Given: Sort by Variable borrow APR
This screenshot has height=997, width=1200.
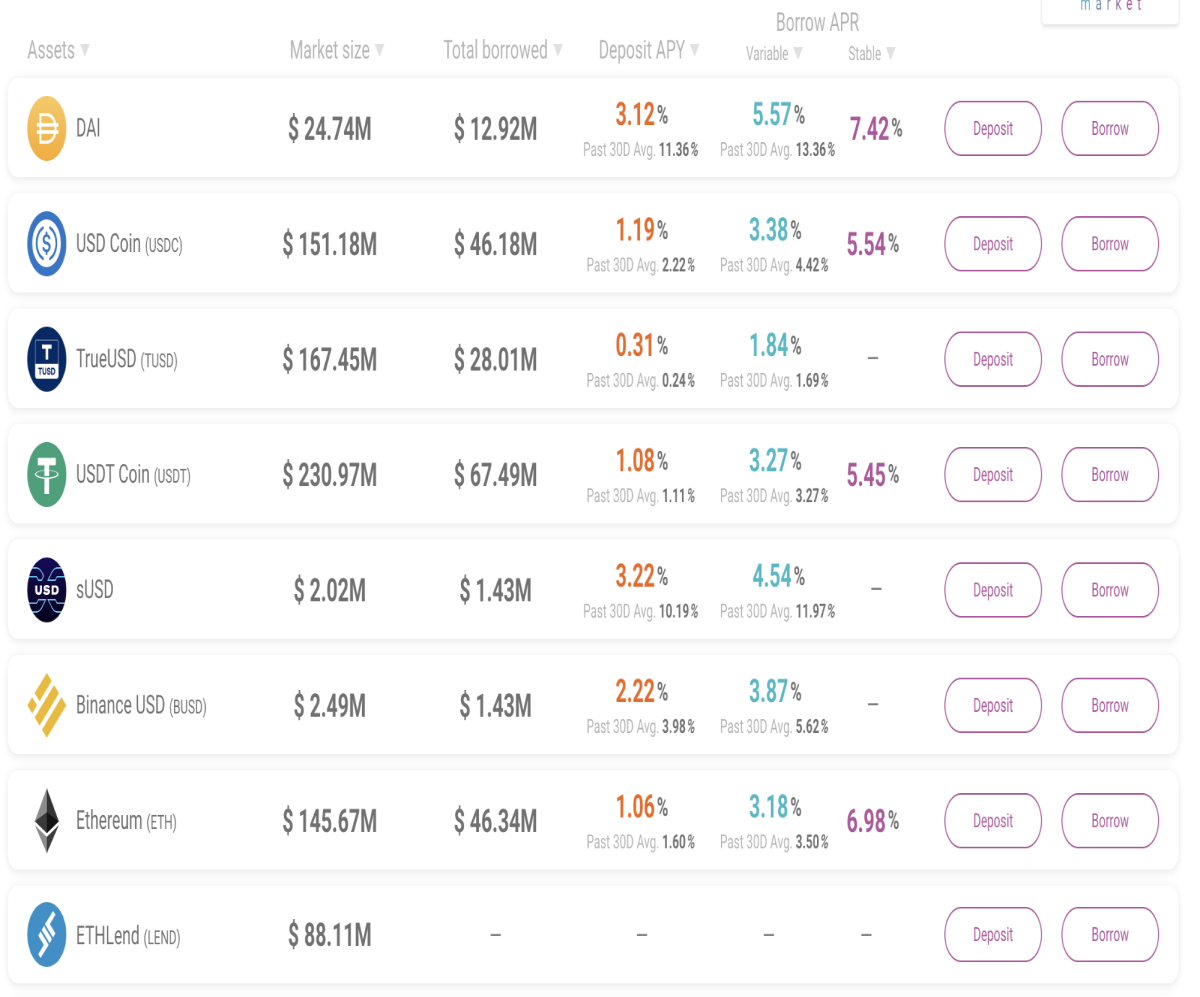Looking at the screenshot, I should 774,54.
